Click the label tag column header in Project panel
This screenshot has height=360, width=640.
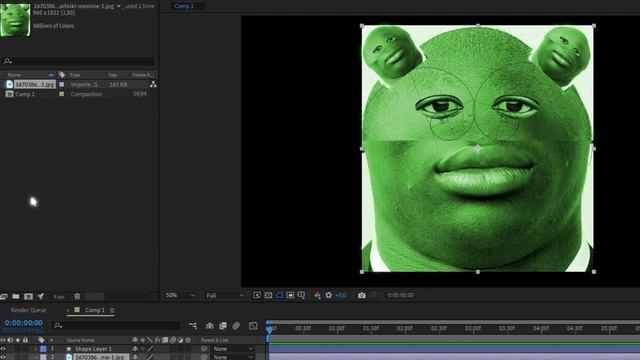pos(62,75)
